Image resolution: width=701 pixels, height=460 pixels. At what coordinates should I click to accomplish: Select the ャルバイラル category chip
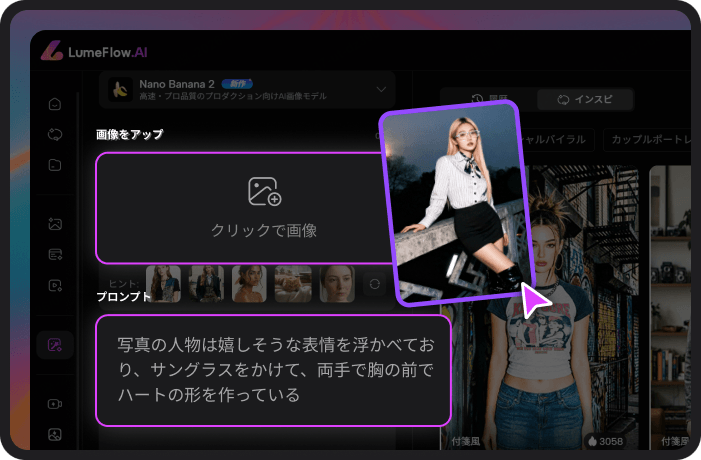(558, 140)
